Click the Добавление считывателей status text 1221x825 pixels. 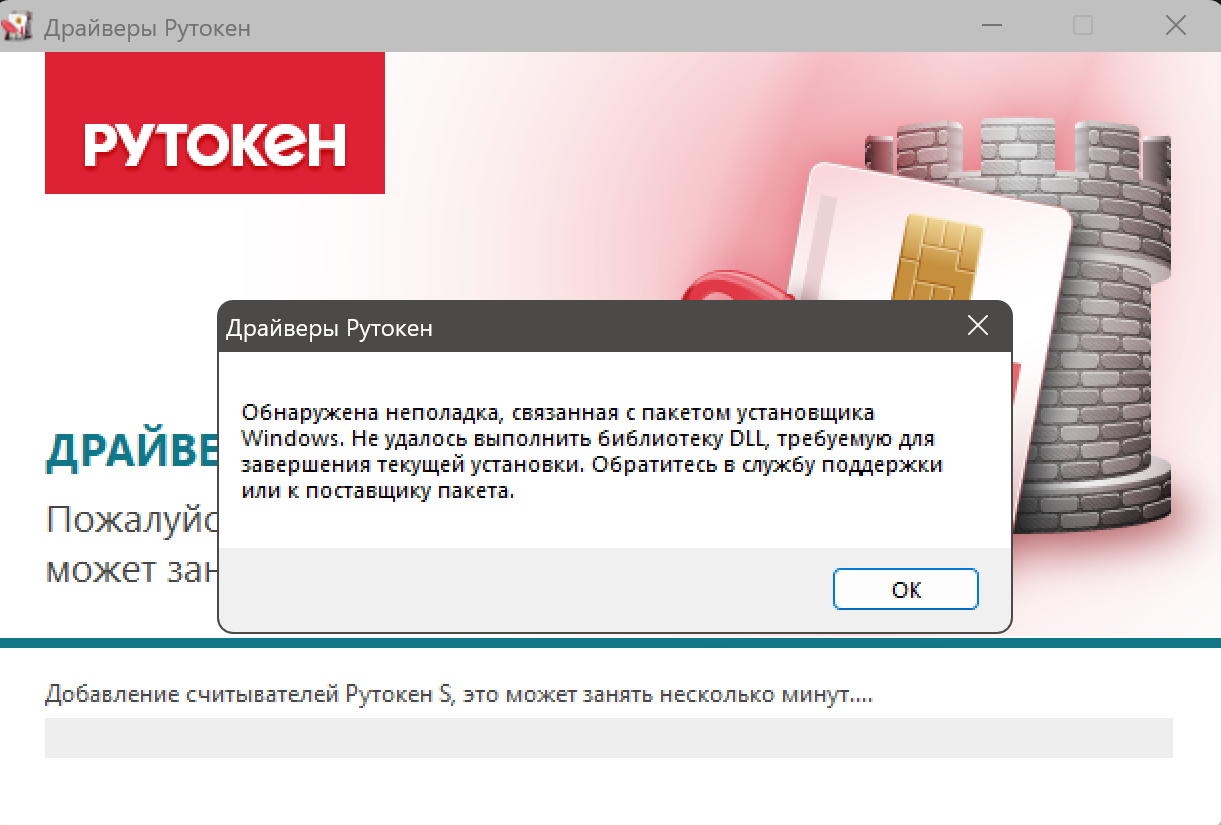(x=459, y=694)
